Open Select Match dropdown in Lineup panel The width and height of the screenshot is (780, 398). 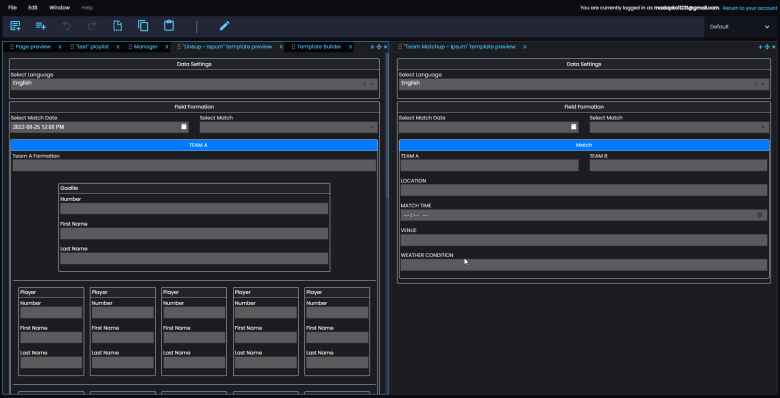[x=289, y=127]
